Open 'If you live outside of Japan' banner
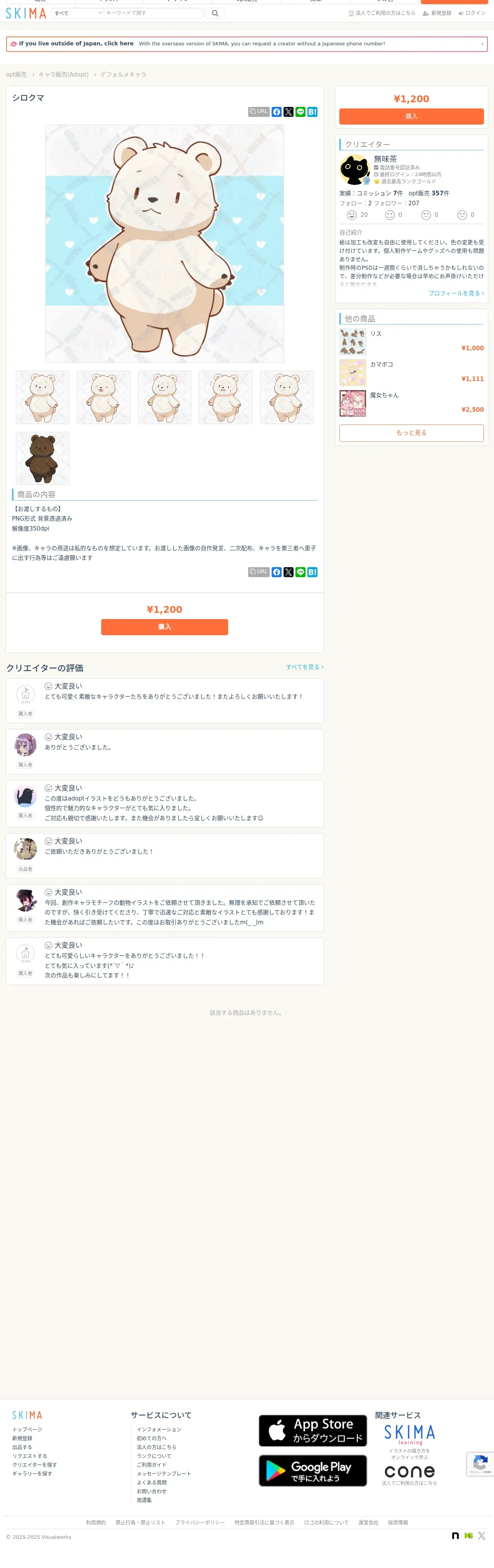The image size is (494, 1568). (x=247, y=44)
